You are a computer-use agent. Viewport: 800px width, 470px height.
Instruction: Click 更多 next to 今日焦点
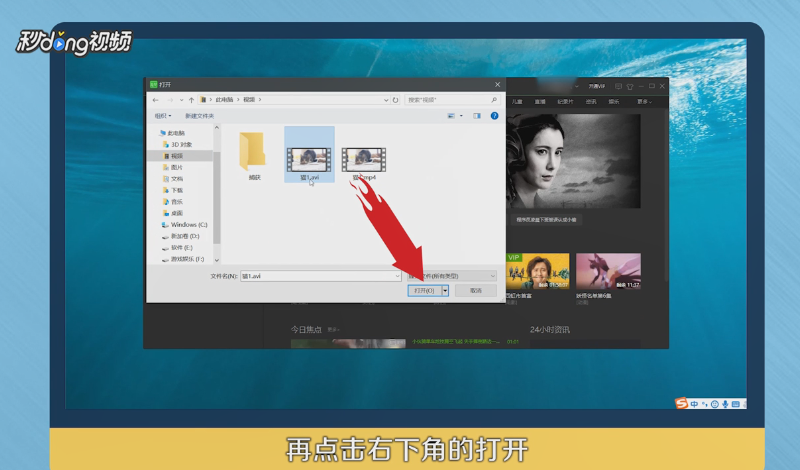333,330
